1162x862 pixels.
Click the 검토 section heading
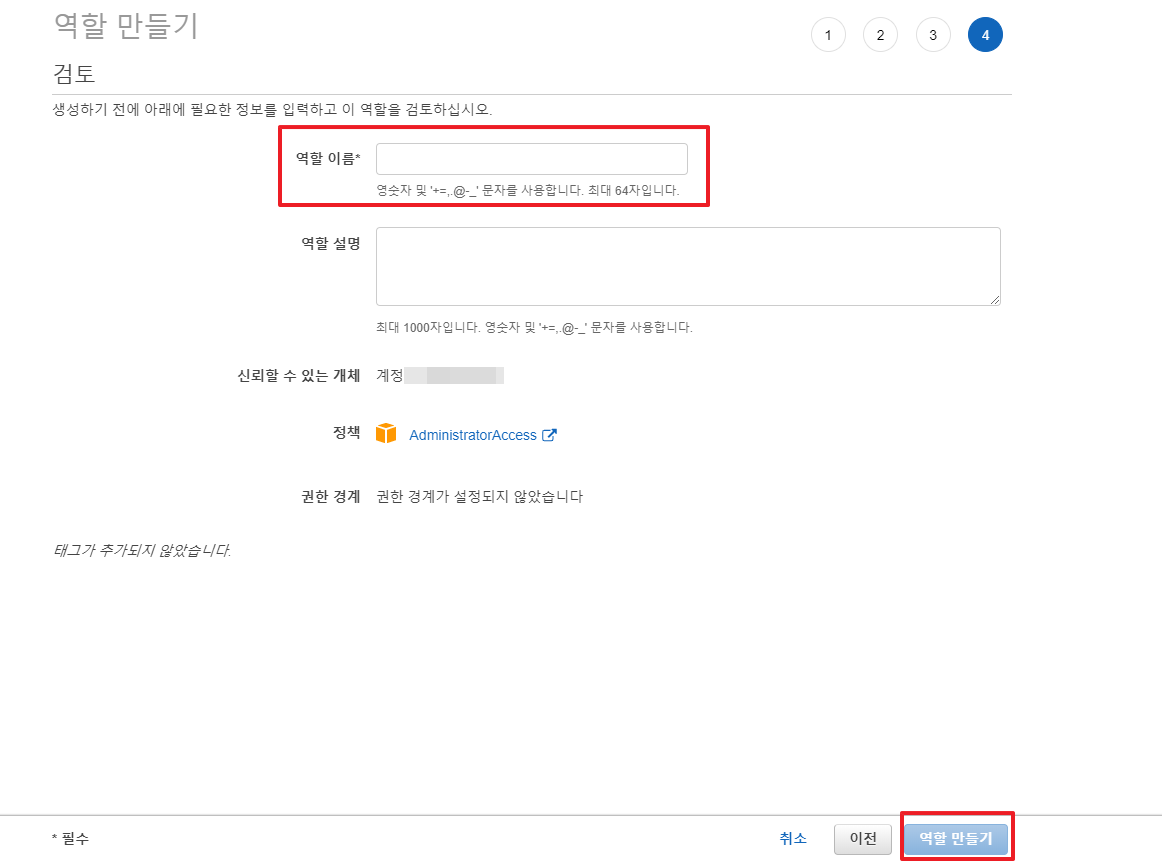point(73,73)
